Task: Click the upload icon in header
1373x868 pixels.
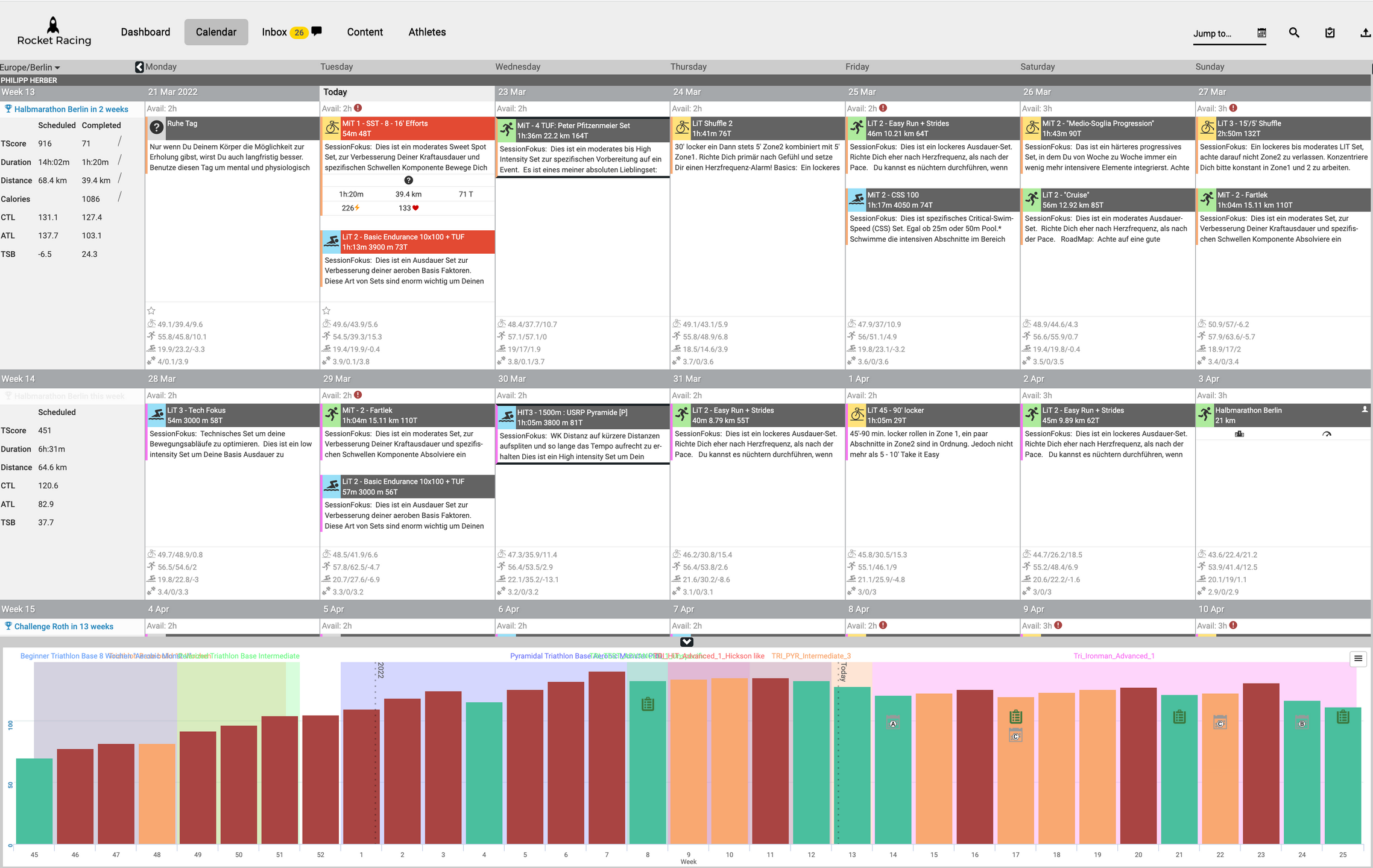Action: [x=1365, y=33]
